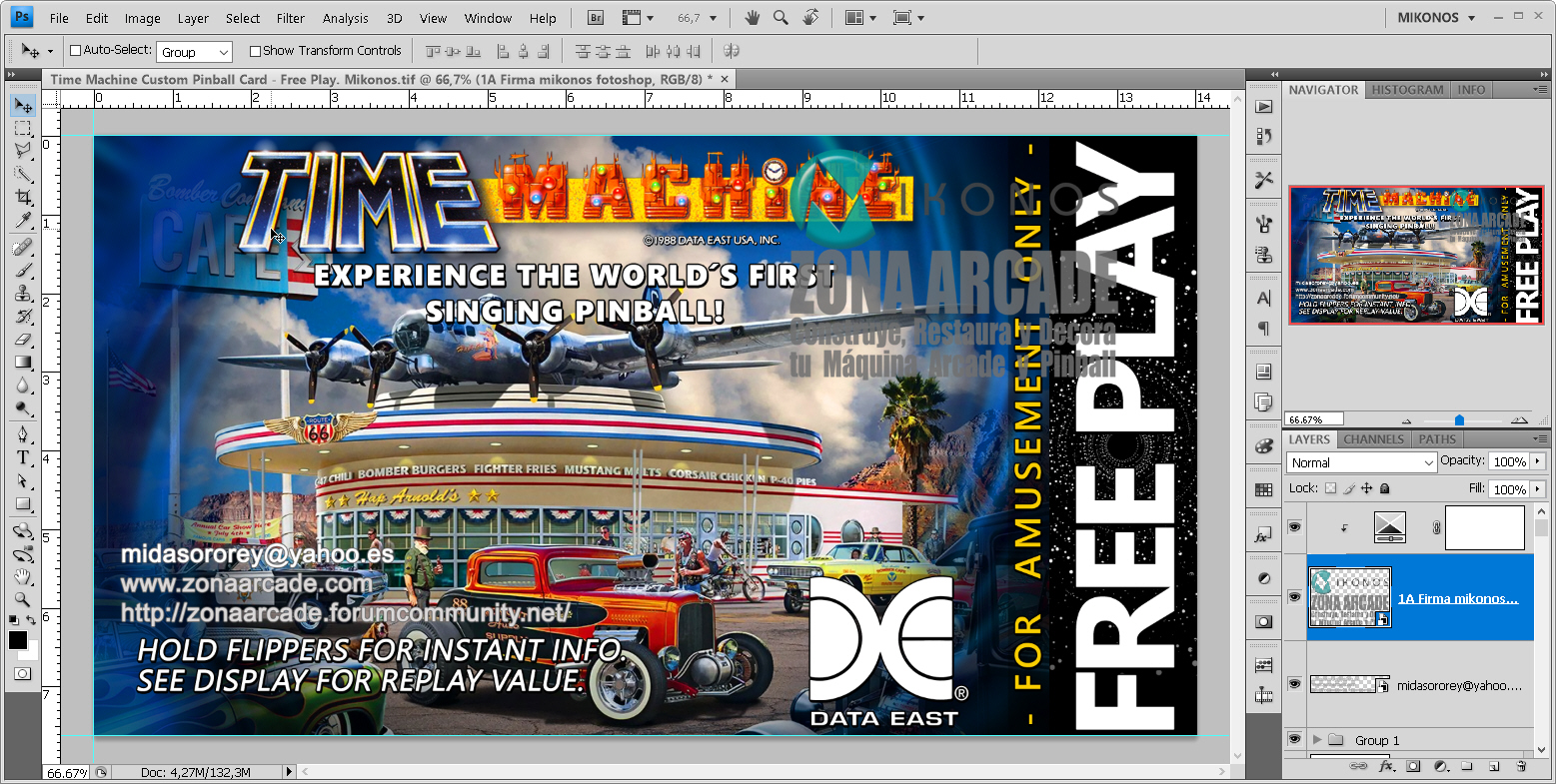Select the History Brush tool

coord(22,316)
